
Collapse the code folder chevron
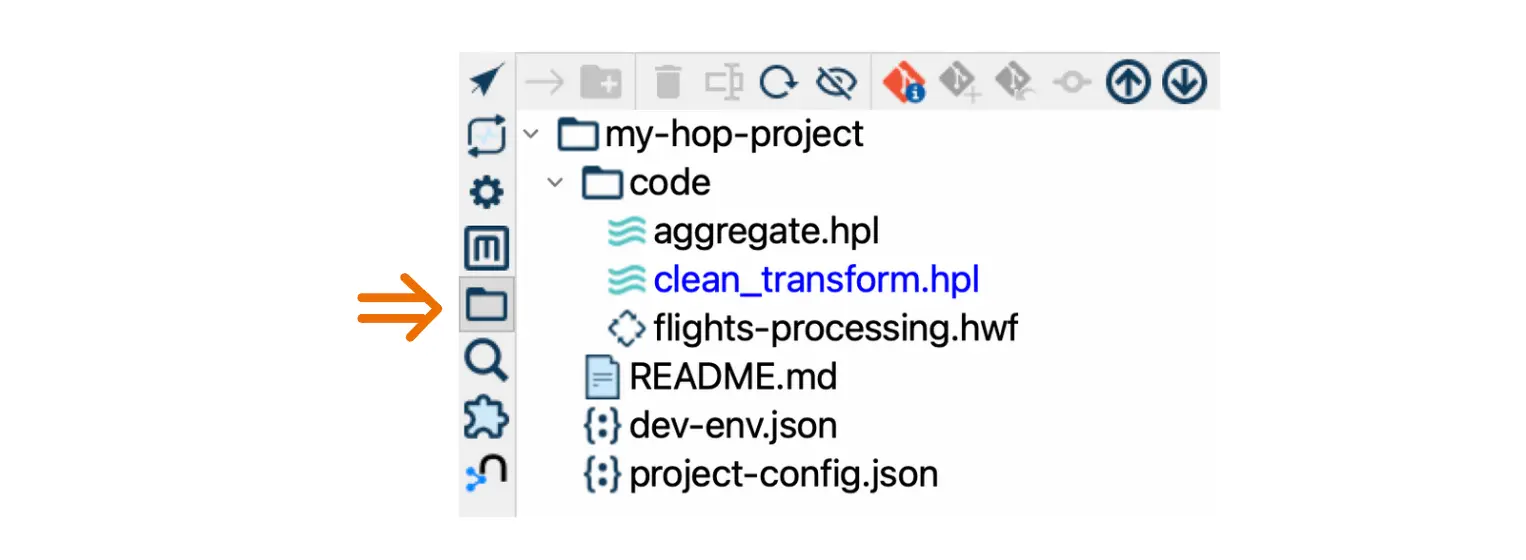(x=556, y=183)
